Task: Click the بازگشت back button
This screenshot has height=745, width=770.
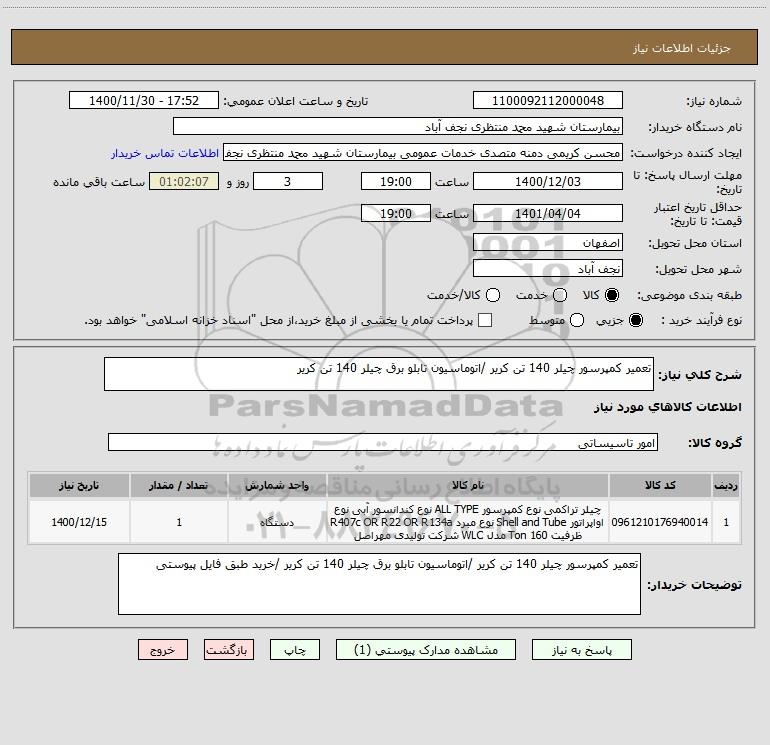Action: click(x=229, y=650)
